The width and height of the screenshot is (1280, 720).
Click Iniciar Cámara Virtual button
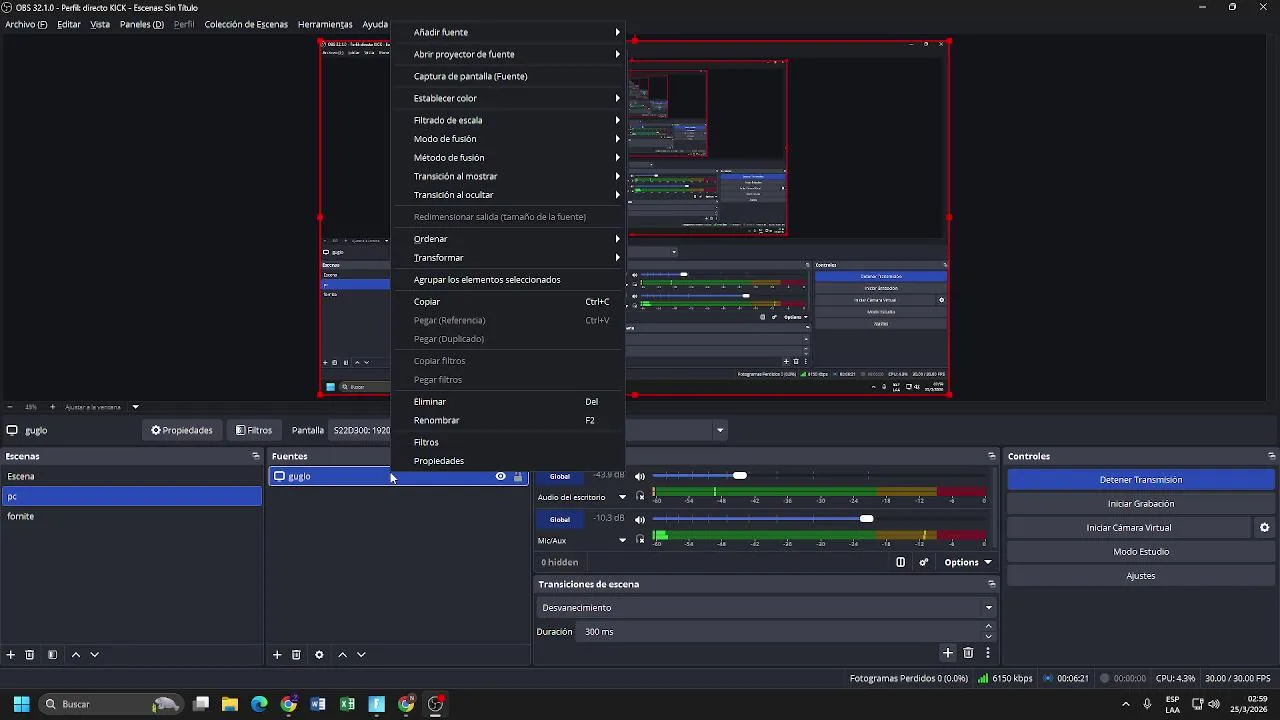(x=1129, y=528)
